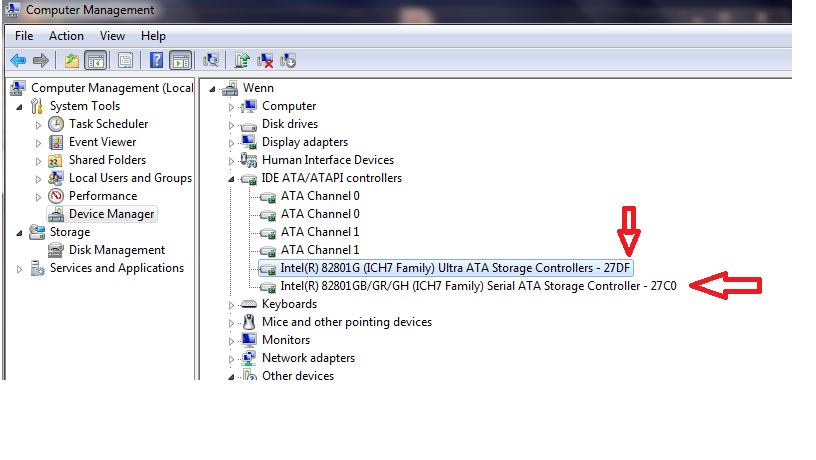
Task: Click the Keyboards category icon
Action: (x=249, y=304)
